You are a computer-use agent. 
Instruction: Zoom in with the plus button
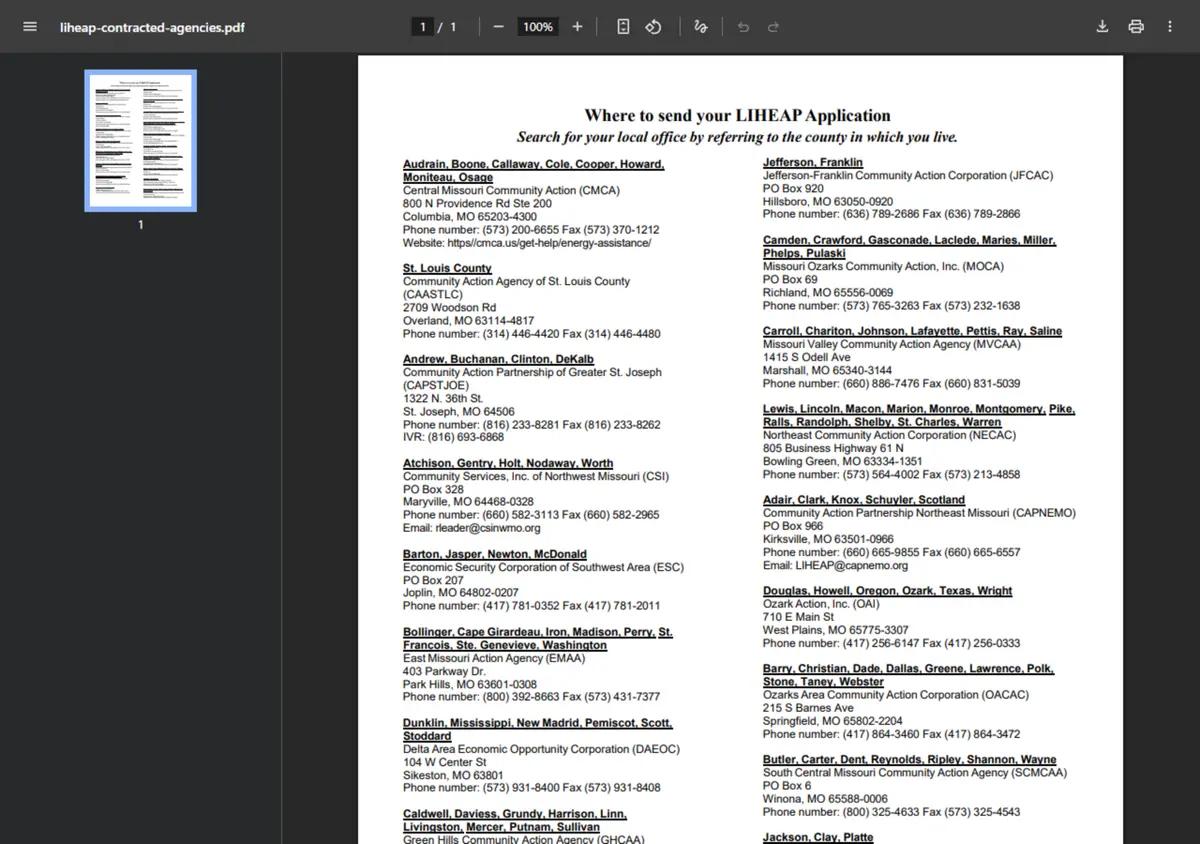577,27
